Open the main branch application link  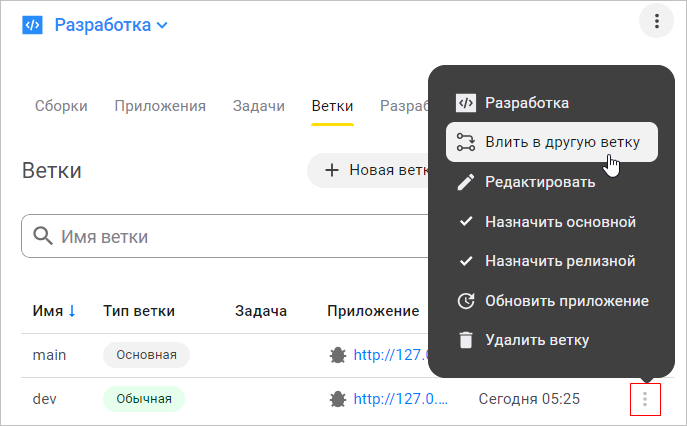[x=391, y=355]
